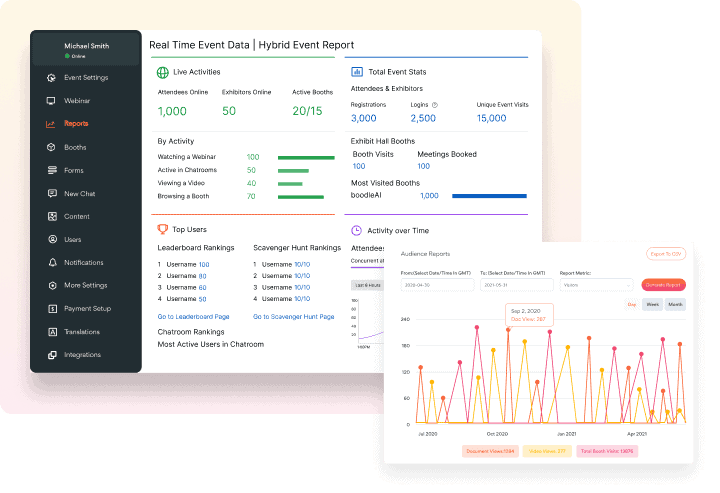
Task: Click the Webinar monitor icon
Action: [51, 101]
